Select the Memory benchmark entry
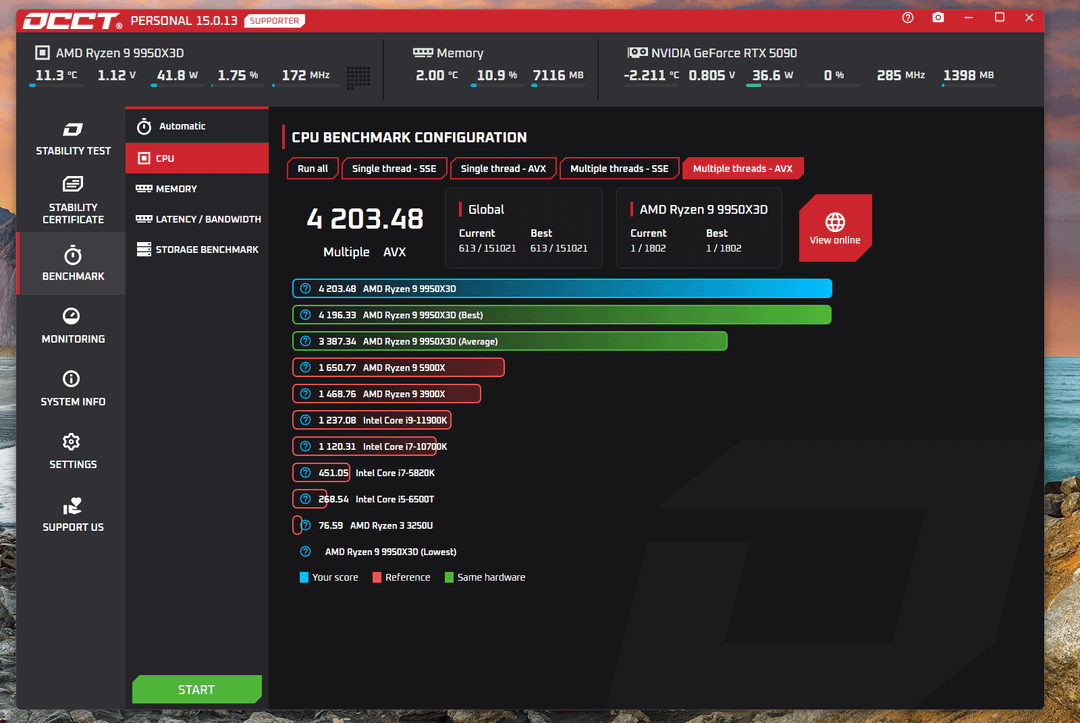The height and width of the screenshot is (723, 1080). [197, 189]
